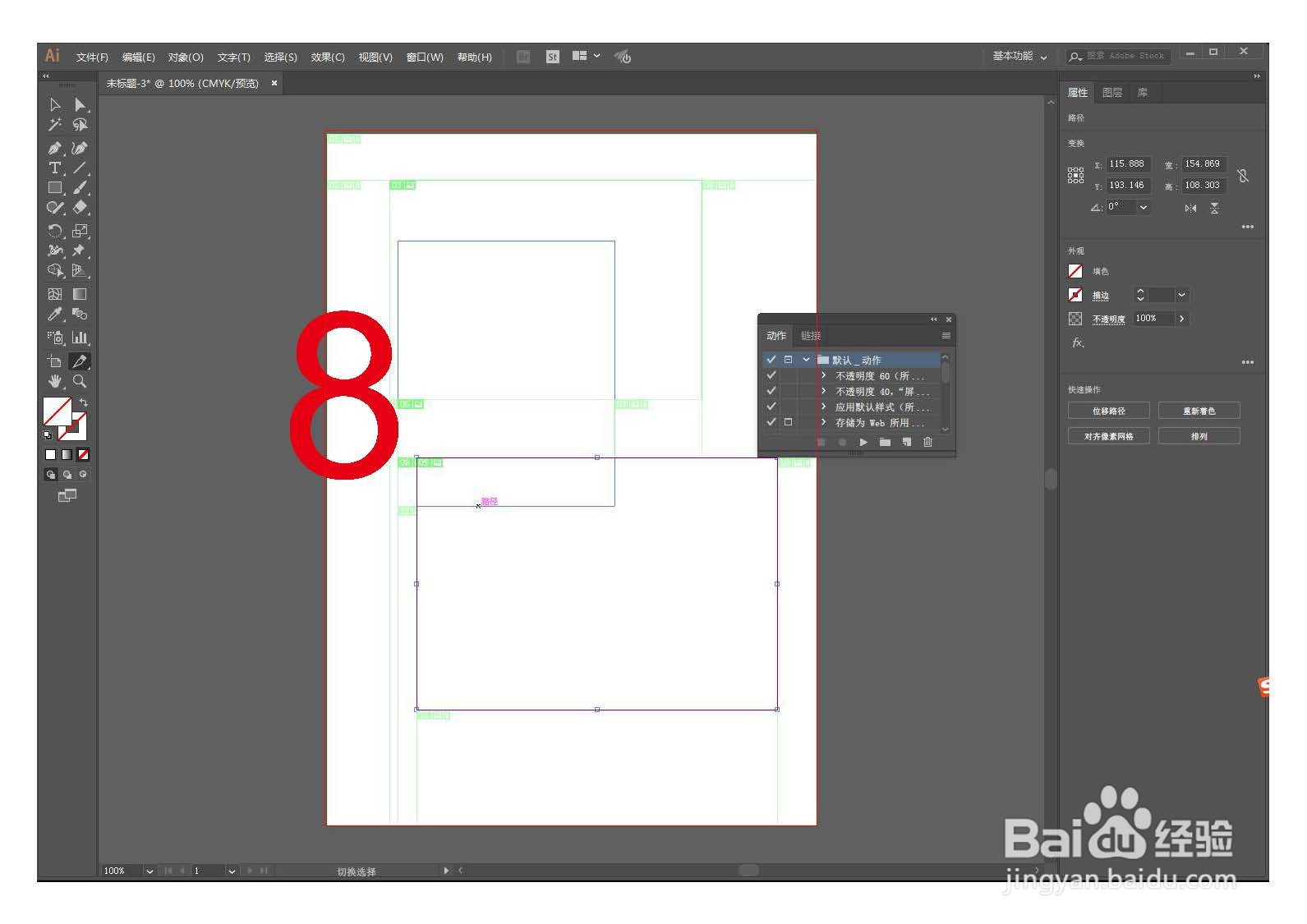Select the Eyedropper tool
The image size is (1307, 924).
(x=55, y=314)
